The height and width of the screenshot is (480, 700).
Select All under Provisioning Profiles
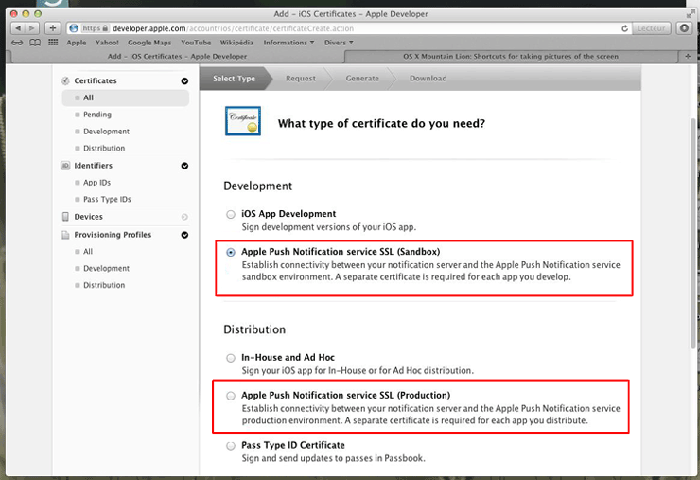click(x=88, y=252)
